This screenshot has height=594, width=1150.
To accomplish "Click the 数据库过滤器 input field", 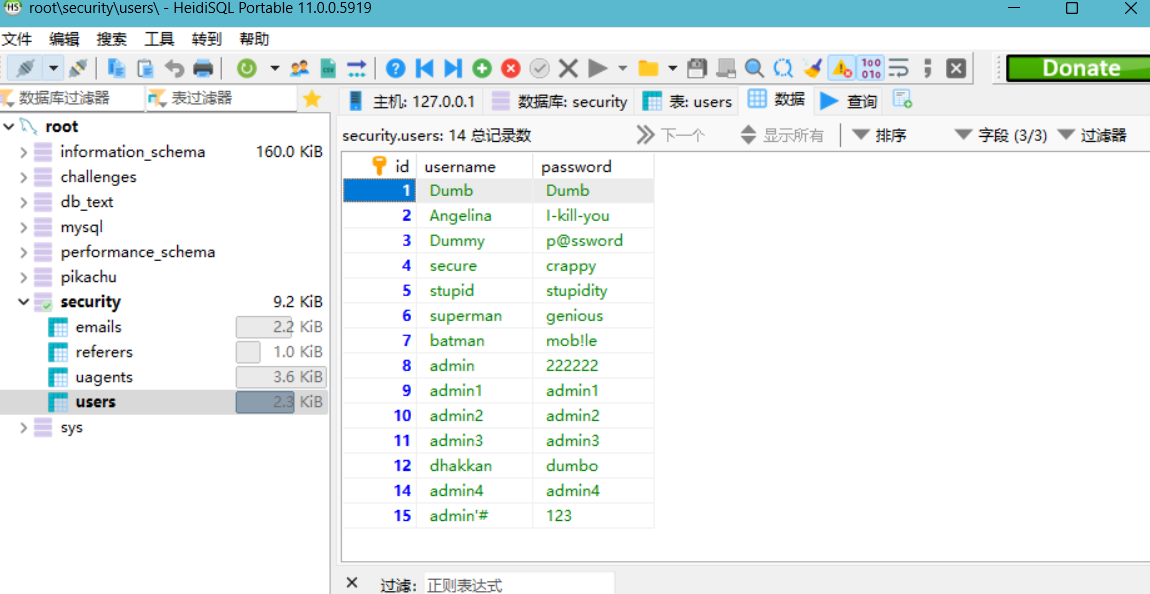I will 72,98.
